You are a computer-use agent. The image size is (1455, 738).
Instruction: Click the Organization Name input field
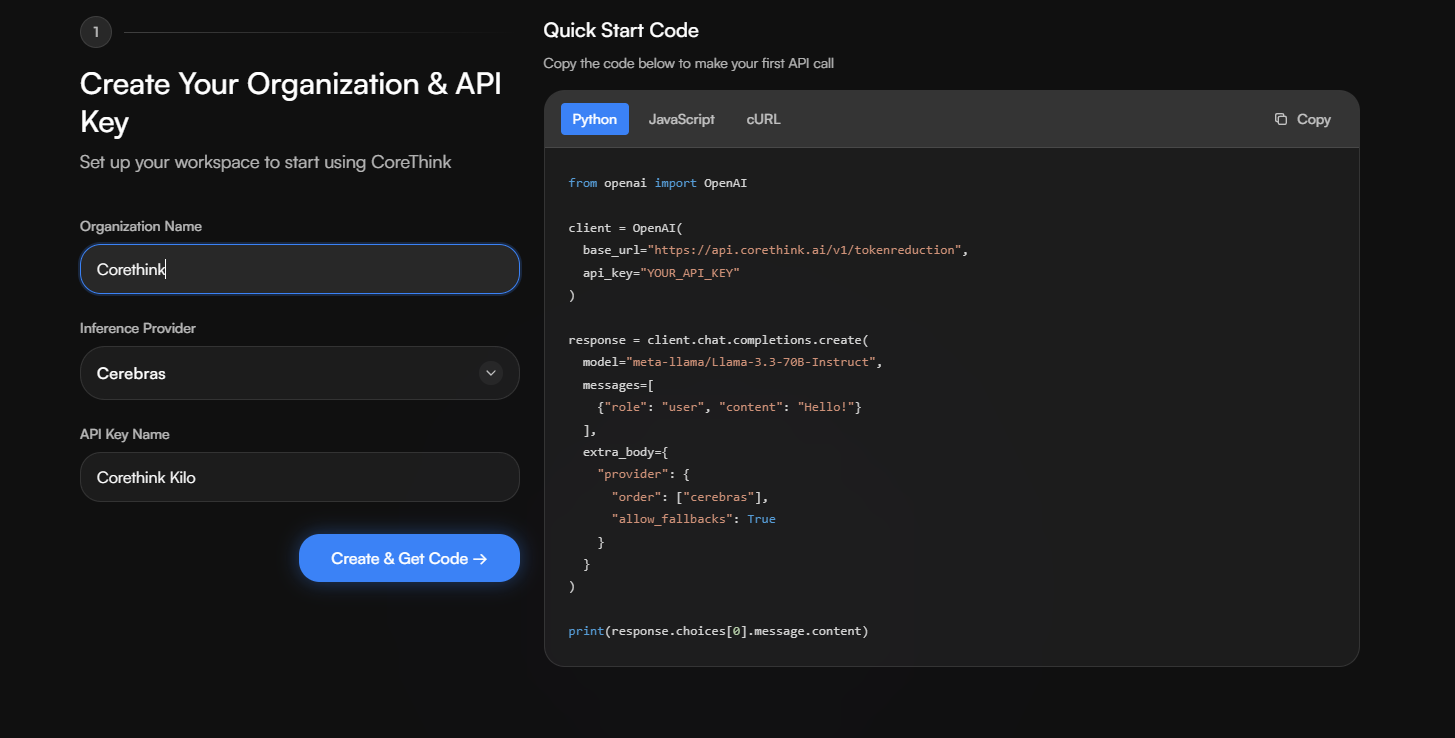point(300,269)
